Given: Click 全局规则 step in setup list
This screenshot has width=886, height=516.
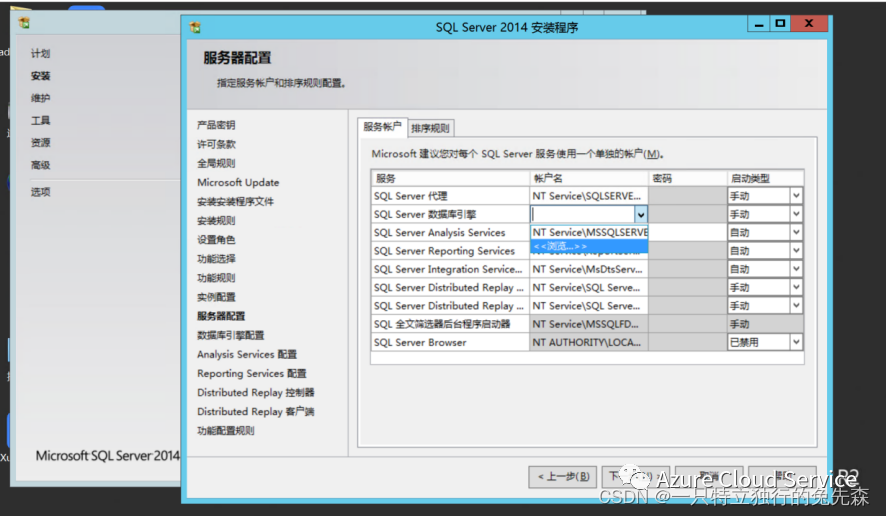Looking at the screenshot, I should tap(216, 163).
